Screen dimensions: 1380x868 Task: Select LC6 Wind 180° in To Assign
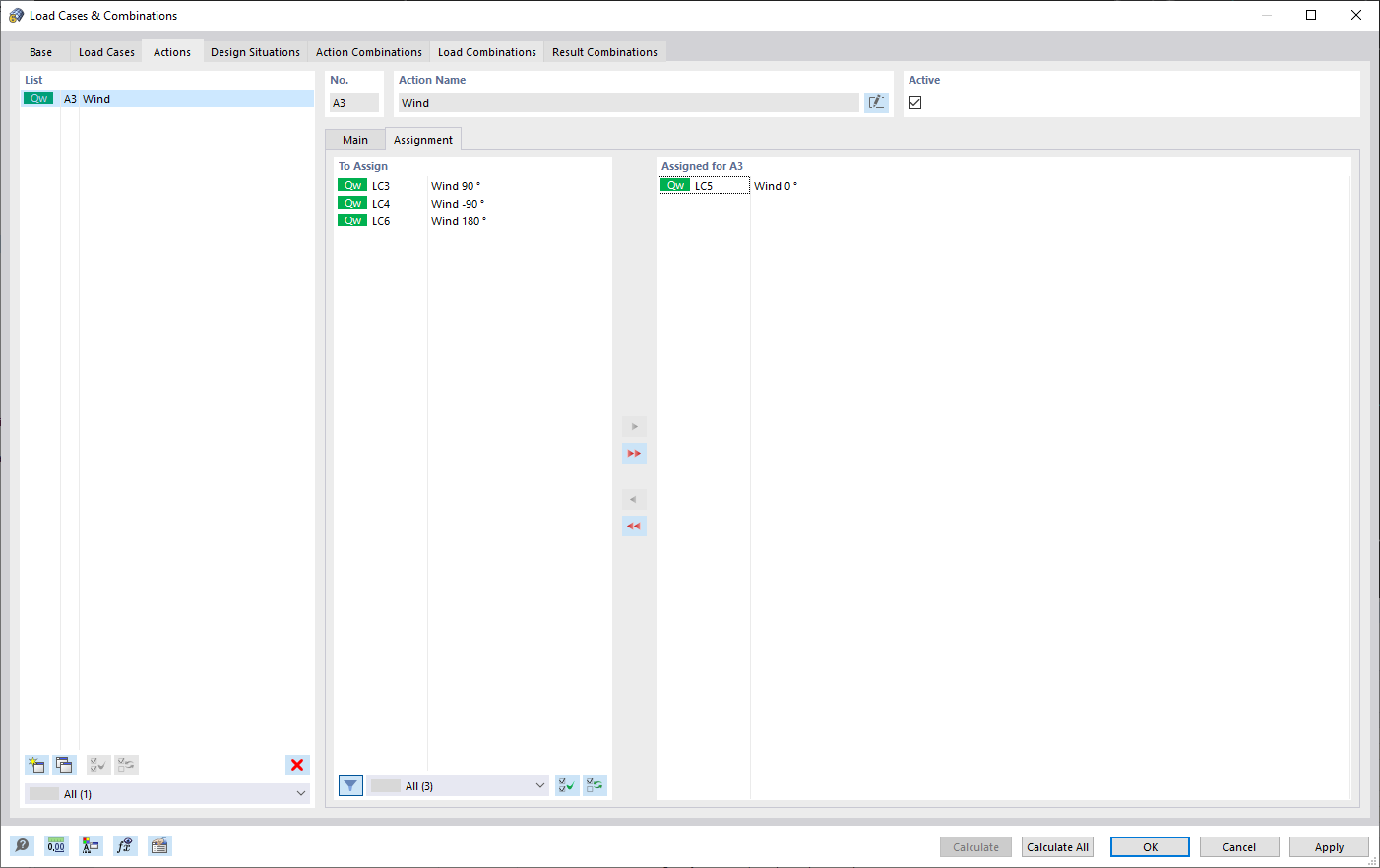(x=472, y=221)
